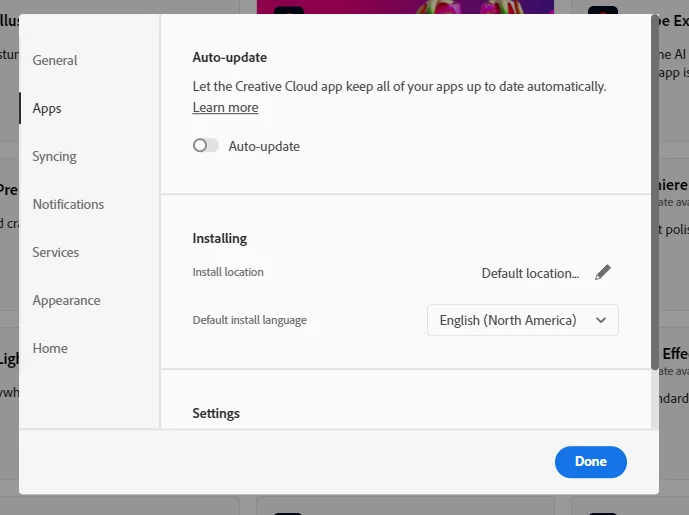Select the Home preferences tab

click(50, 348)
